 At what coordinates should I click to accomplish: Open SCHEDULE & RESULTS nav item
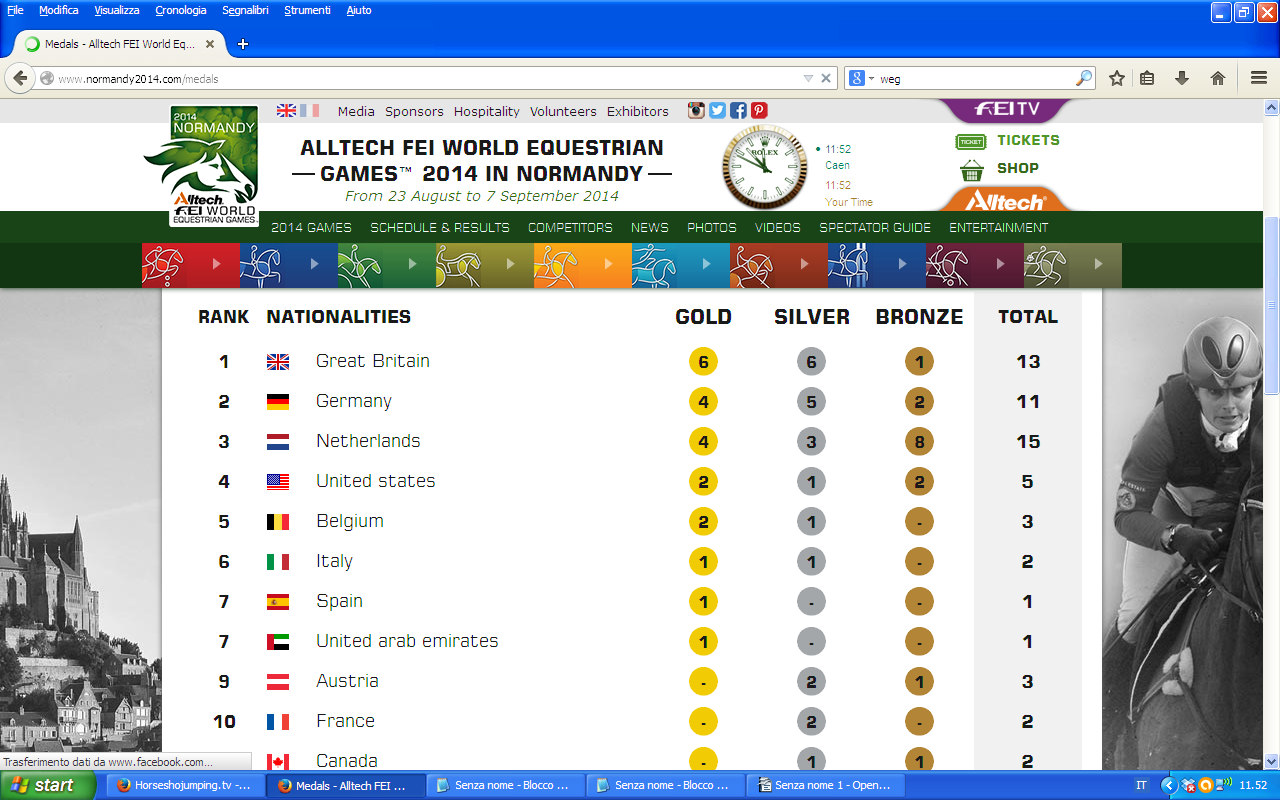(440, 228)
